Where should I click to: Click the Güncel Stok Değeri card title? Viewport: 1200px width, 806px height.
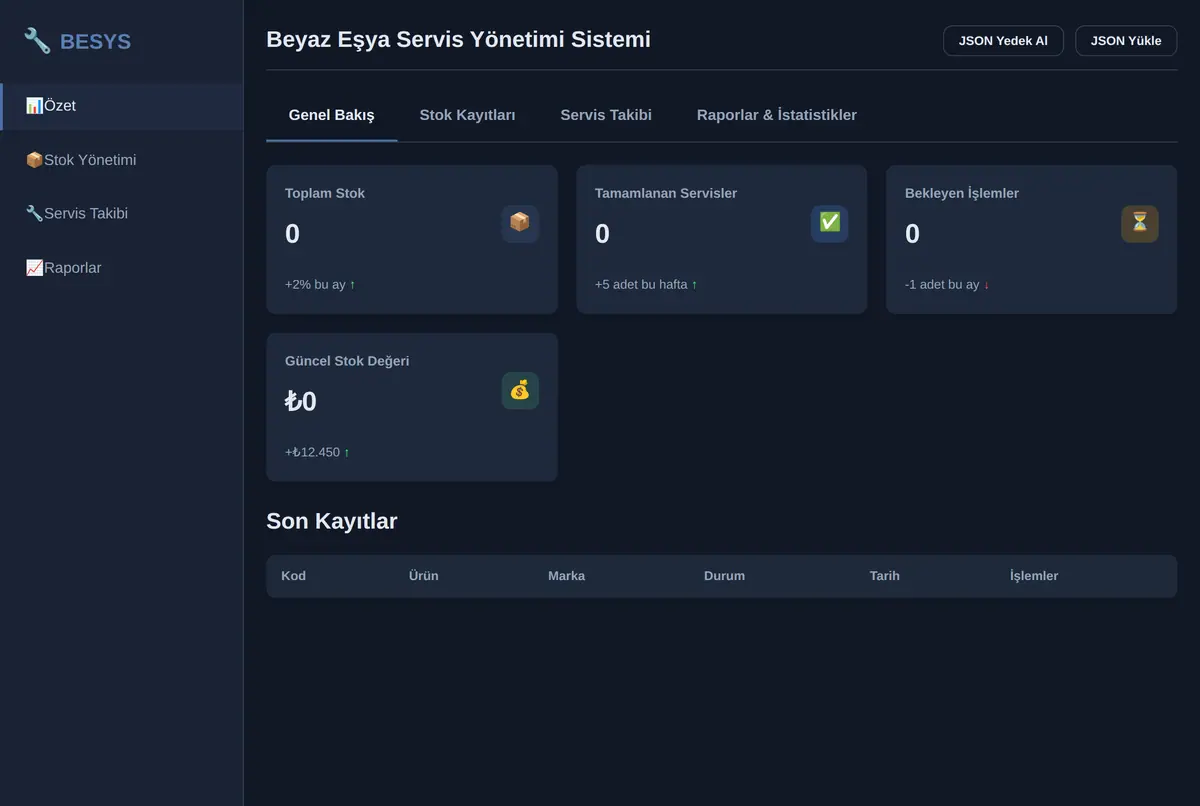click(347, 361)
